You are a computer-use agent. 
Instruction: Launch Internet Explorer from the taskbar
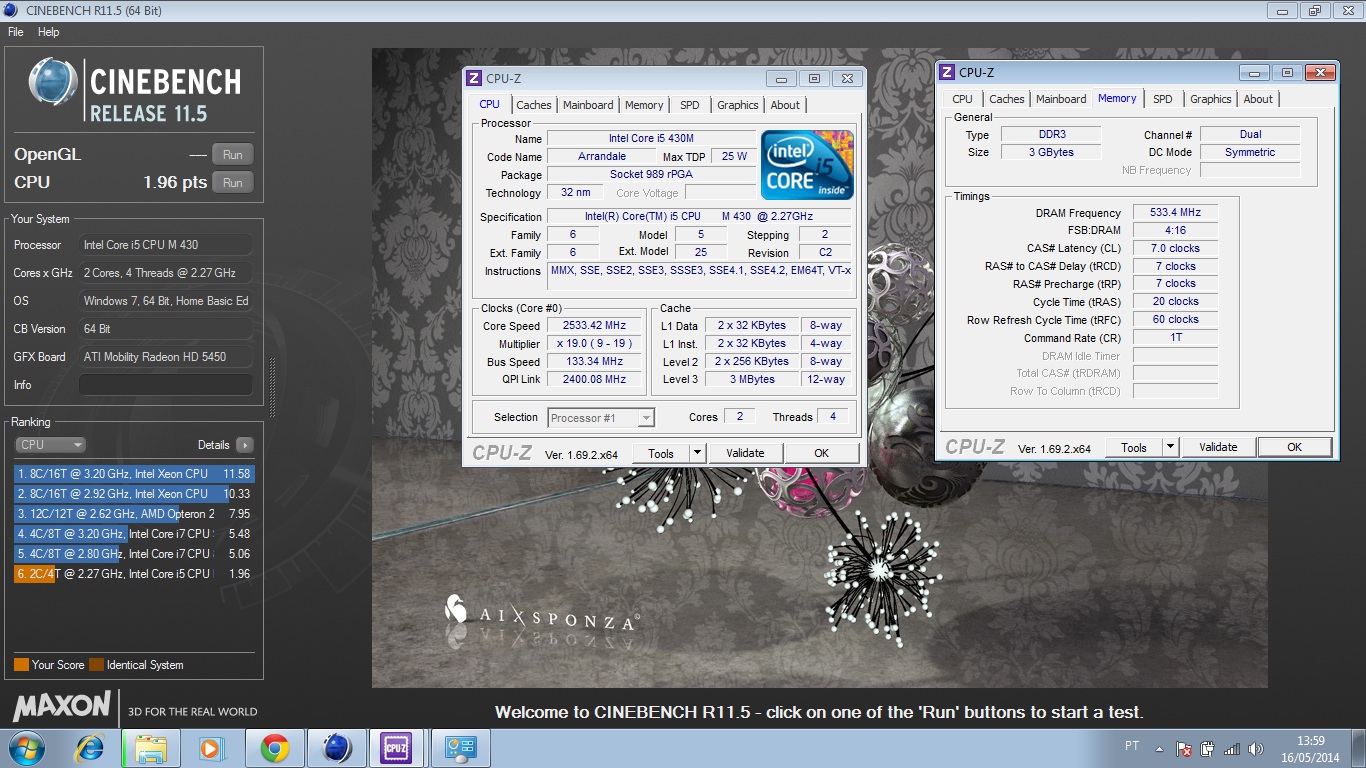click(x=89, y=748)
